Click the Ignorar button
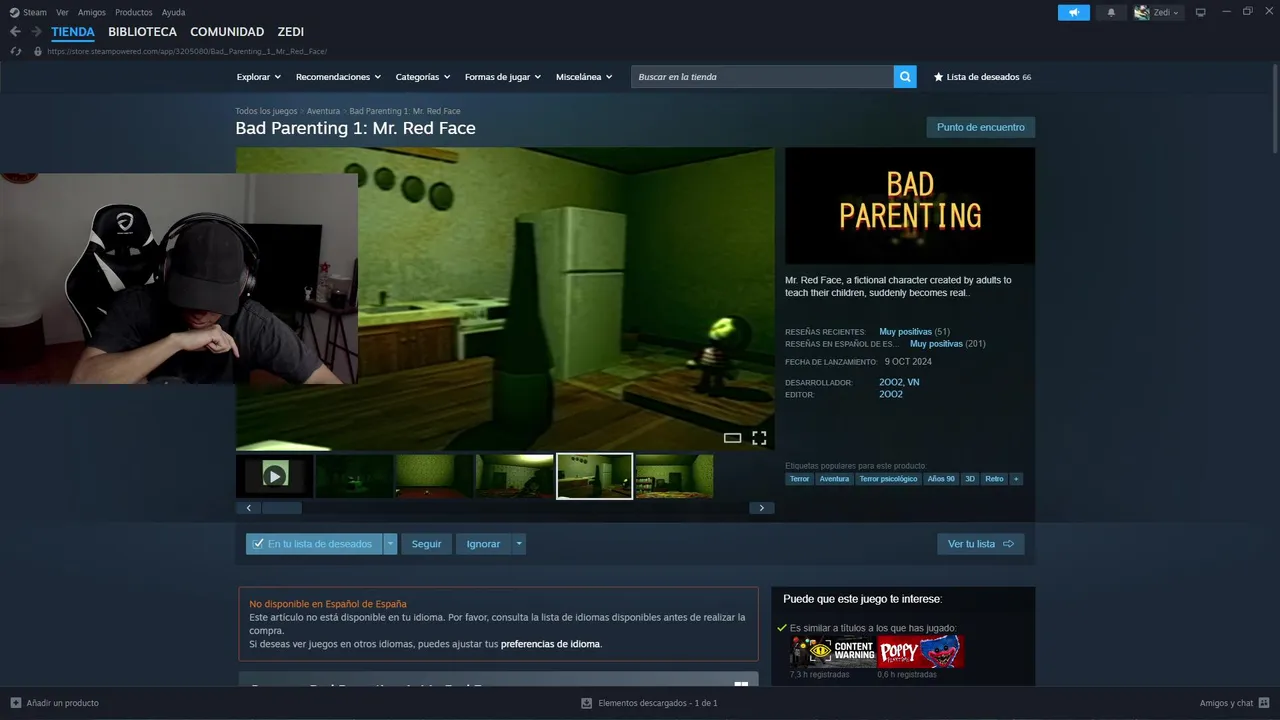The image size is (1280, 720). (483, 544)
